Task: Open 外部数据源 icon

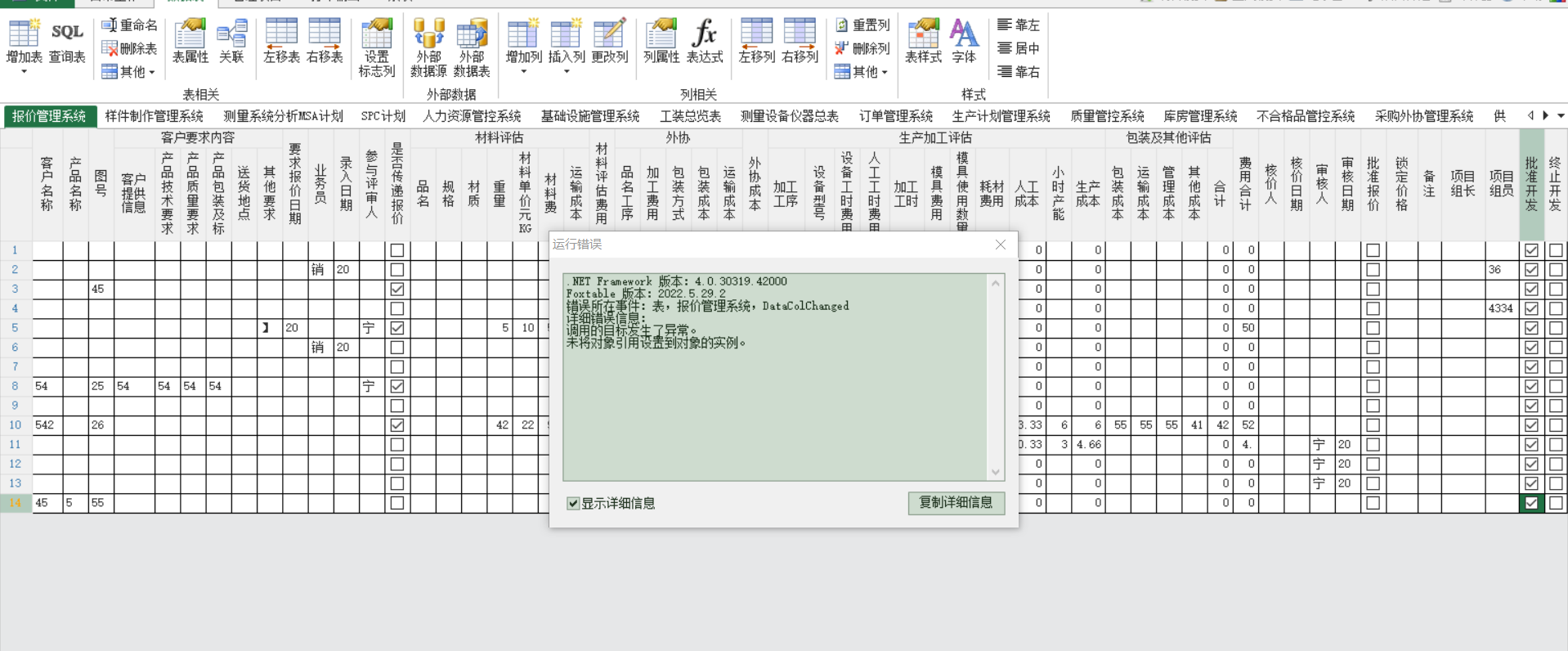Action: pyautogui.click(x=428, y=47)
